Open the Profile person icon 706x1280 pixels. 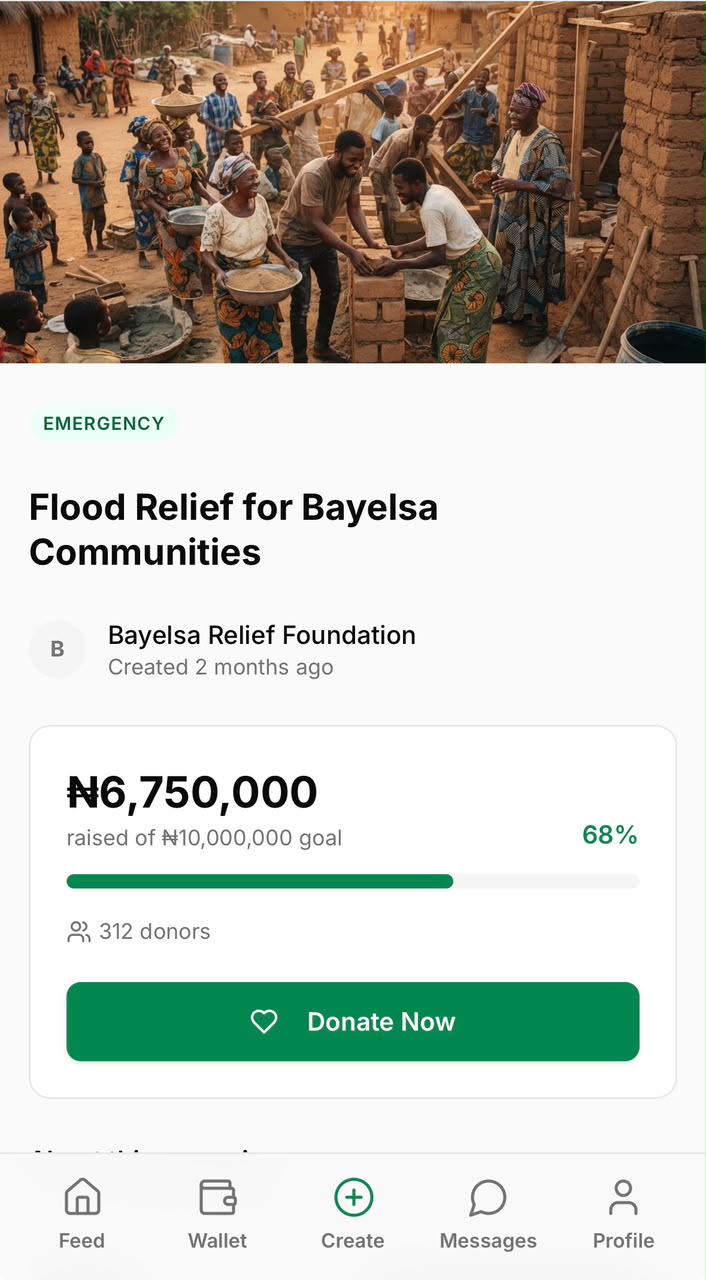pos(623,1197)
